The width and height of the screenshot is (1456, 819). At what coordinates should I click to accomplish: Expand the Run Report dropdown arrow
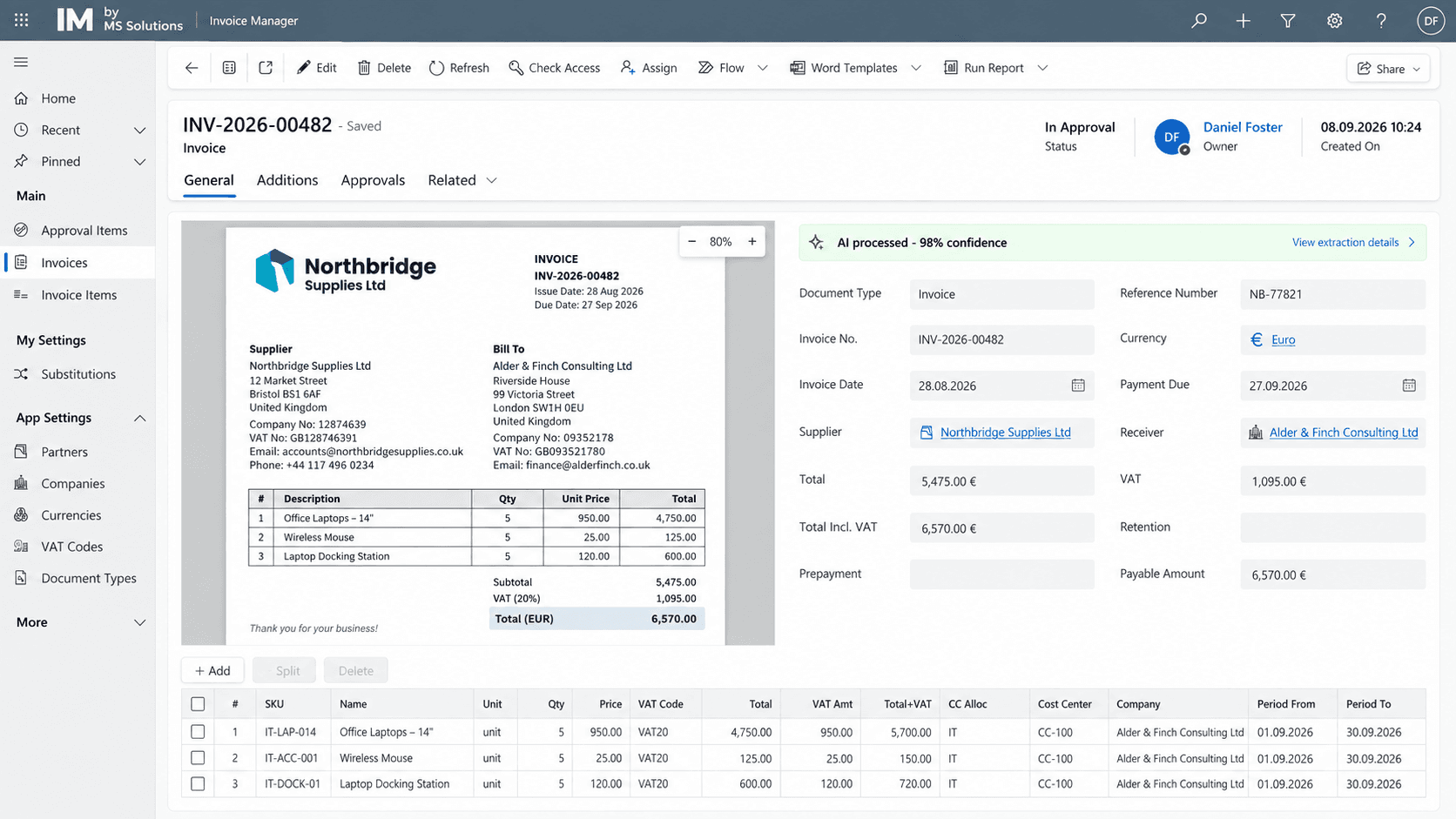[1042, 67]
